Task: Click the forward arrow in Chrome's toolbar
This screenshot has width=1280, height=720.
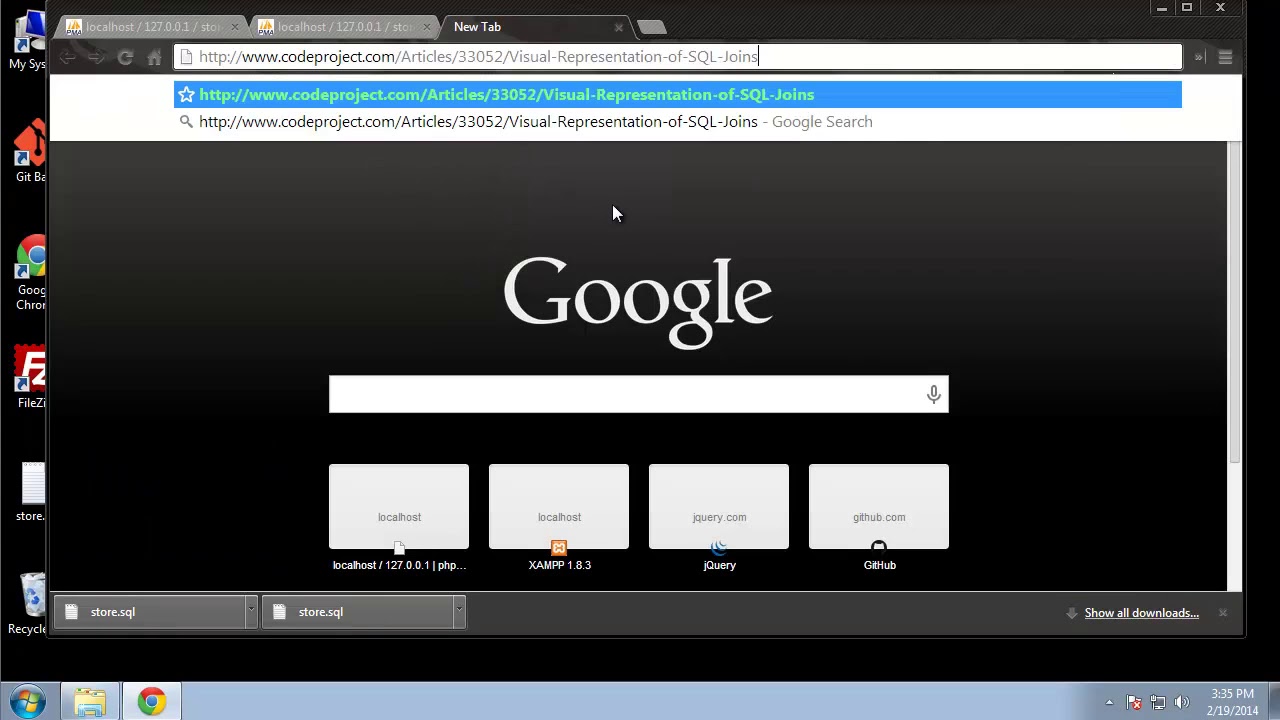Action: point(96,57)
